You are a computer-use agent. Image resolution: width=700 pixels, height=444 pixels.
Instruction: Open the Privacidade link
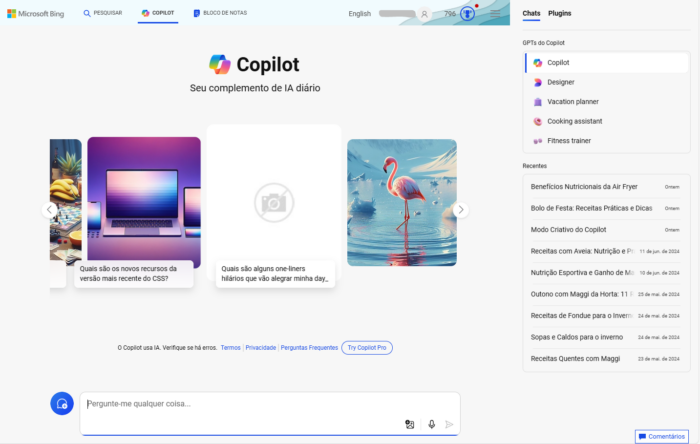click(261, 348)
